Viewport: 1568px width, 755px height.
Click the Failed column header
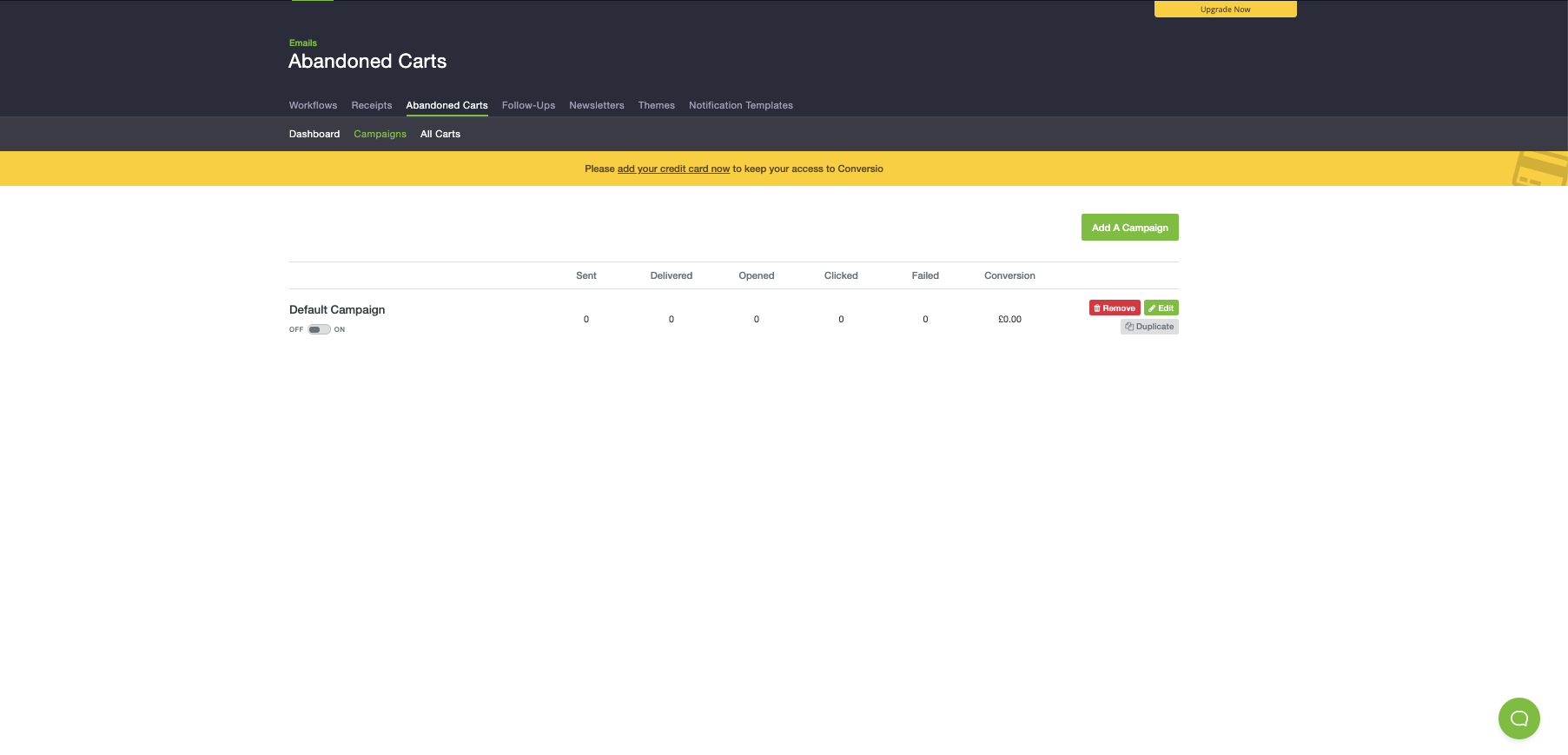(925, 275)
